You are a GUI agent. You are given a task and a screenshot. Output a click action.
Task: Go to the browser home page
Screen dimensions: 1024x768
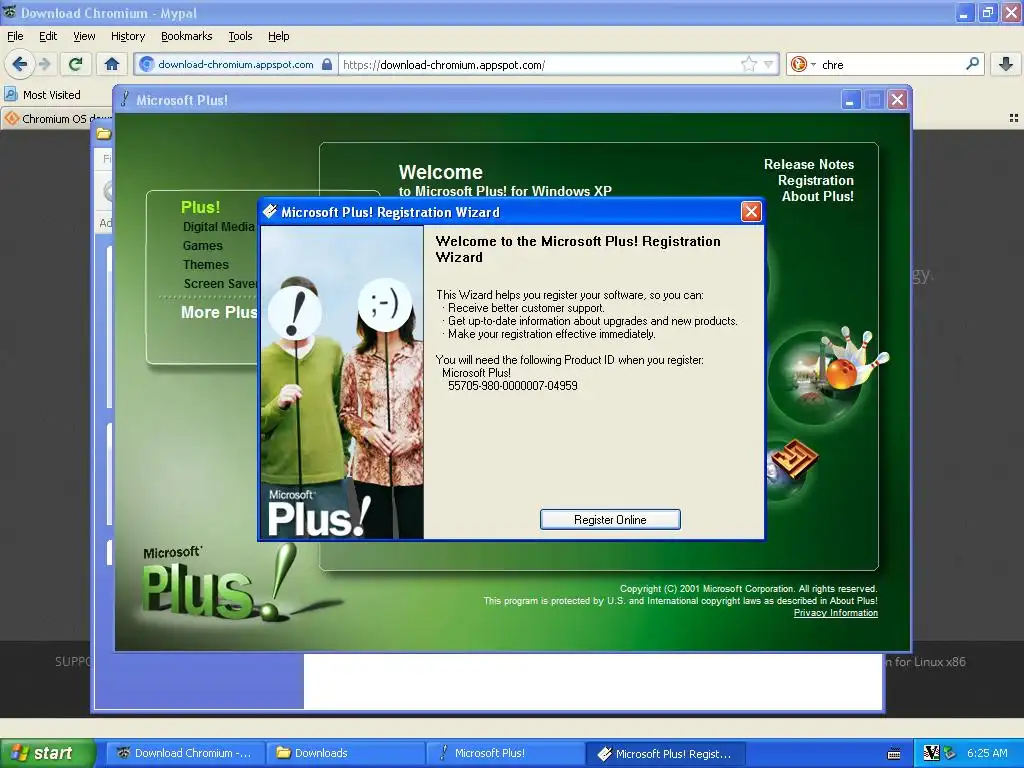click(112, 64)
